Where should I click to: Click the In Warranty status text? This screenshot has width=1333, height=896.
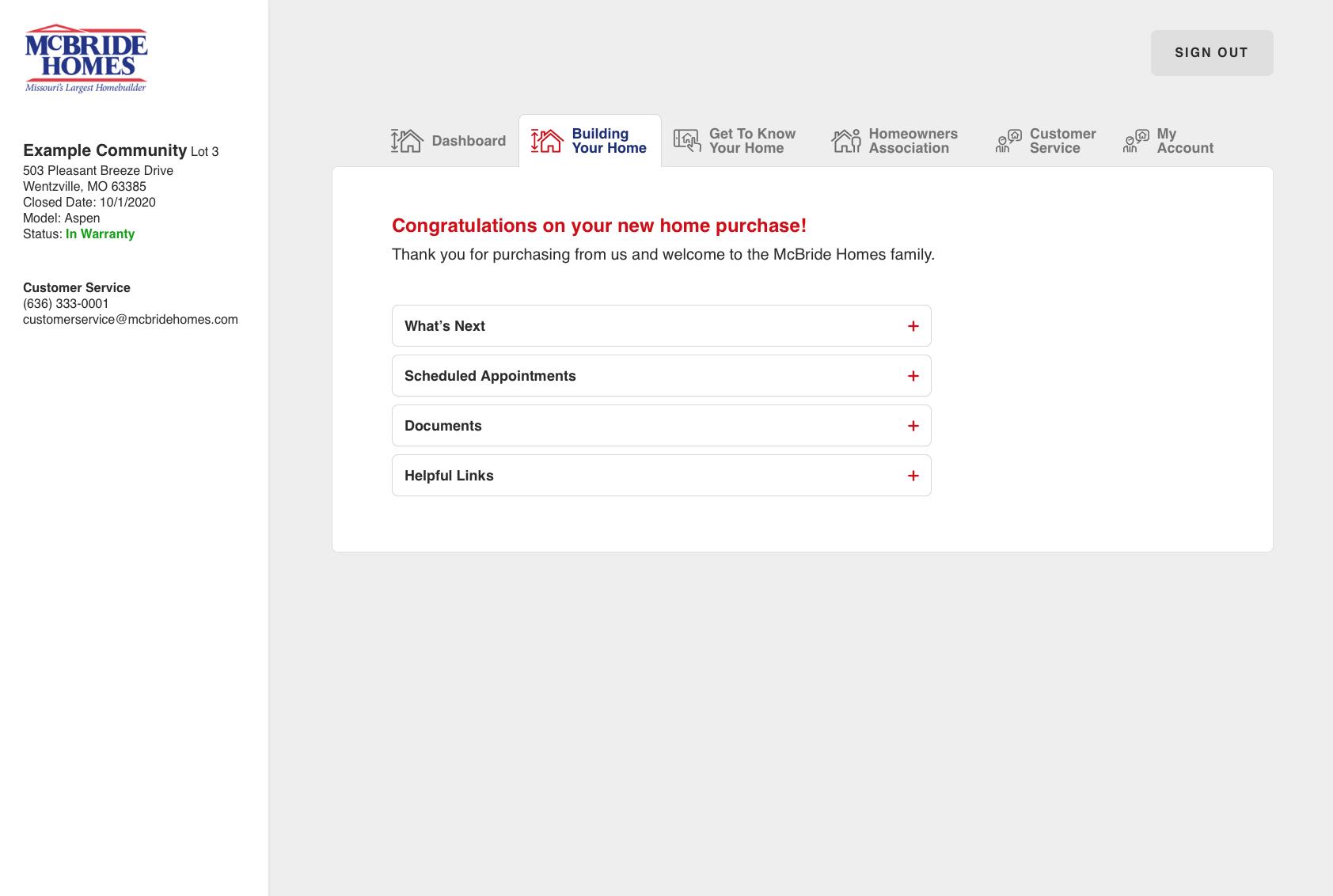[100, 234]
